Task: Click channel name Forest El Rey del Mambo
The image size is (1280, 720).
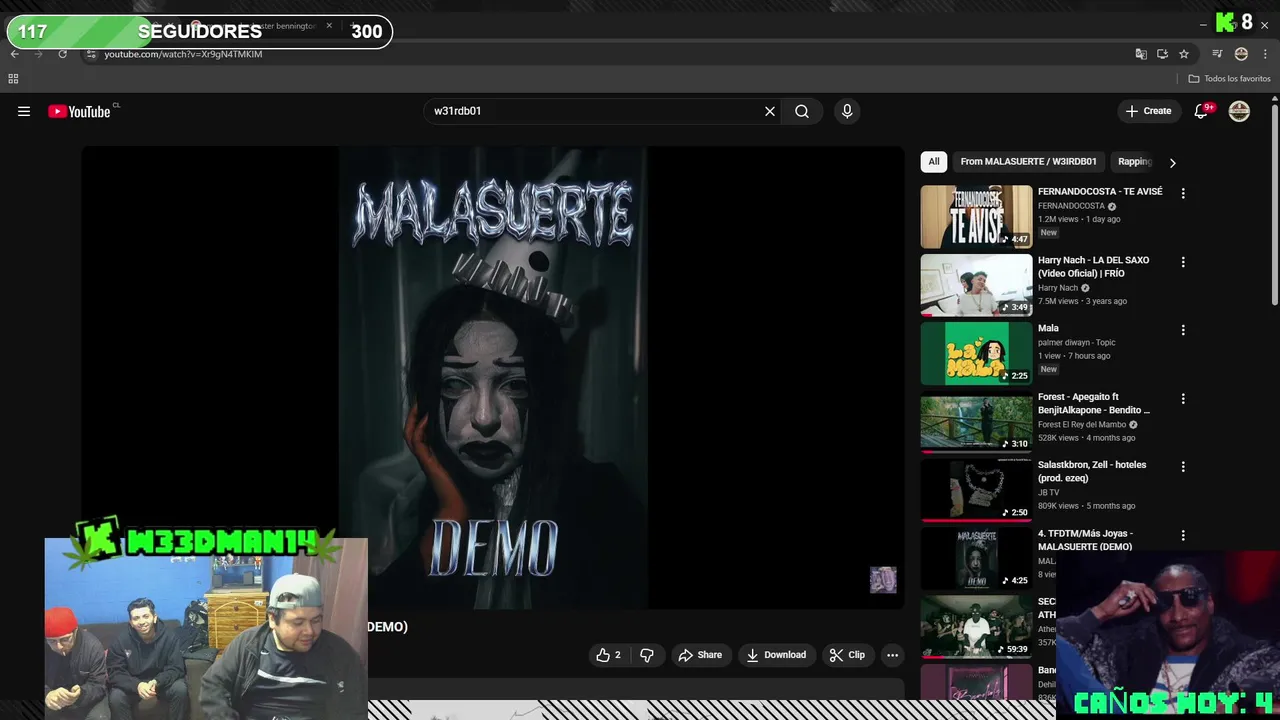Action: [1082, 424]
